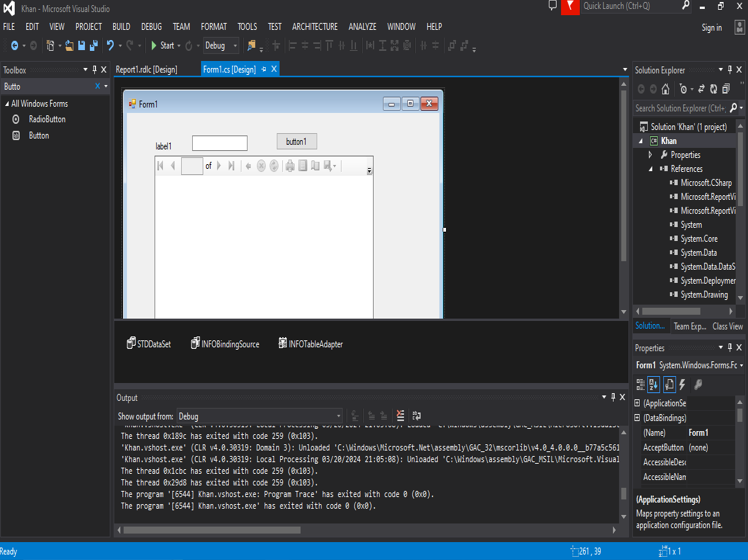
Task: Open the PROJECT menu
Action: (x=88, y=27)
